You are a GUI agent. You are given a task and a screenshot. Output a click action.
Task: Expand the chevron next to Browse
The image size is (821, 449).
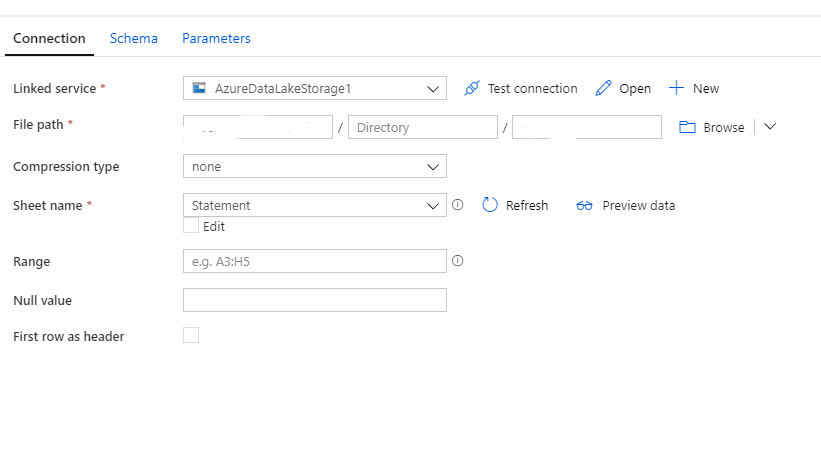tap(770, 127)
